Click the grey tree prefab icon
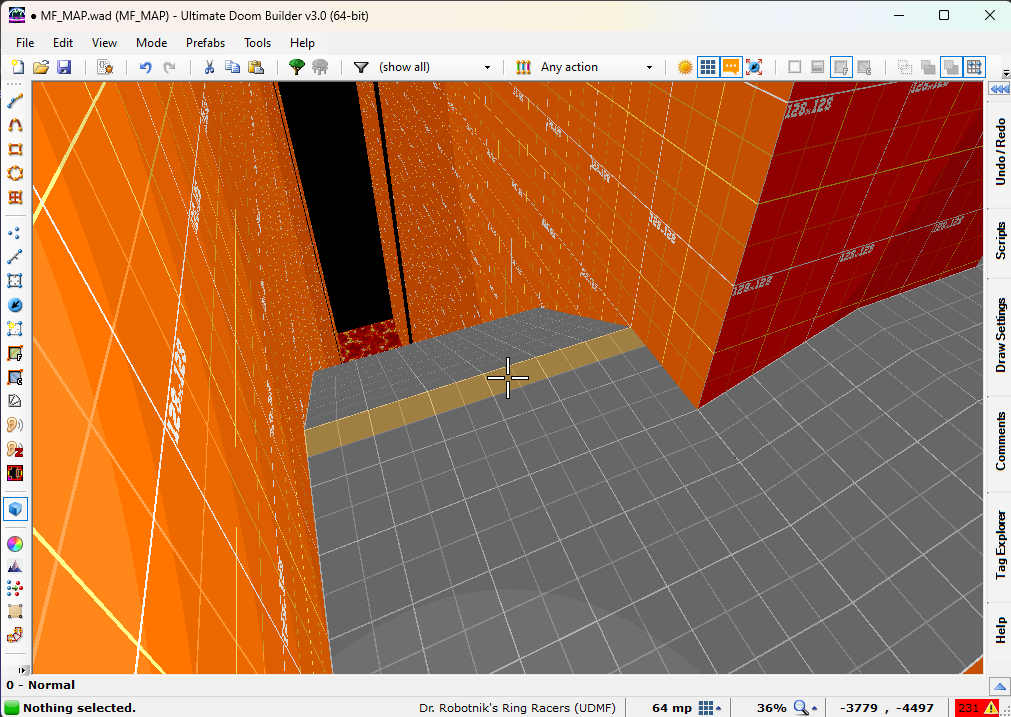Viewport: 1011px width, 717px height. pos(320,67)
